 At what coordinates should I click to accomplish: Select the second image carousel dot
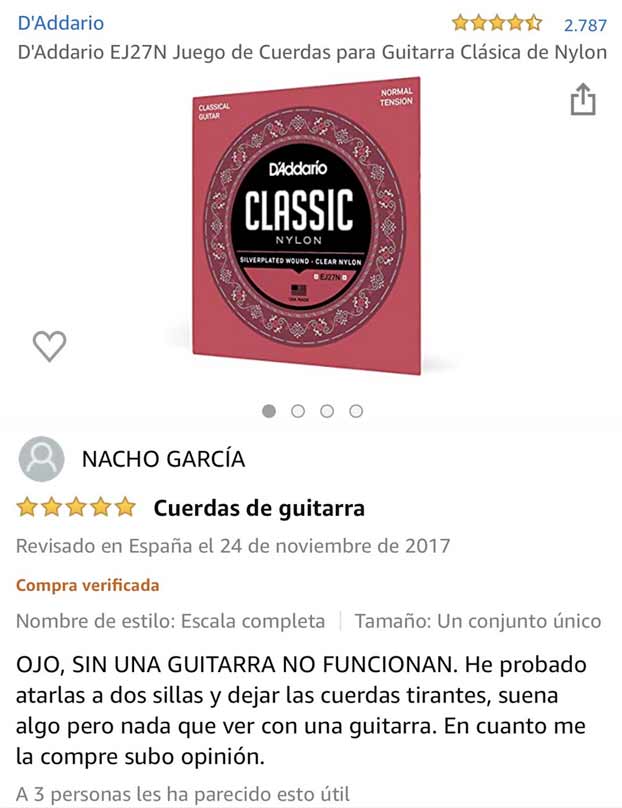pos(298,411)
